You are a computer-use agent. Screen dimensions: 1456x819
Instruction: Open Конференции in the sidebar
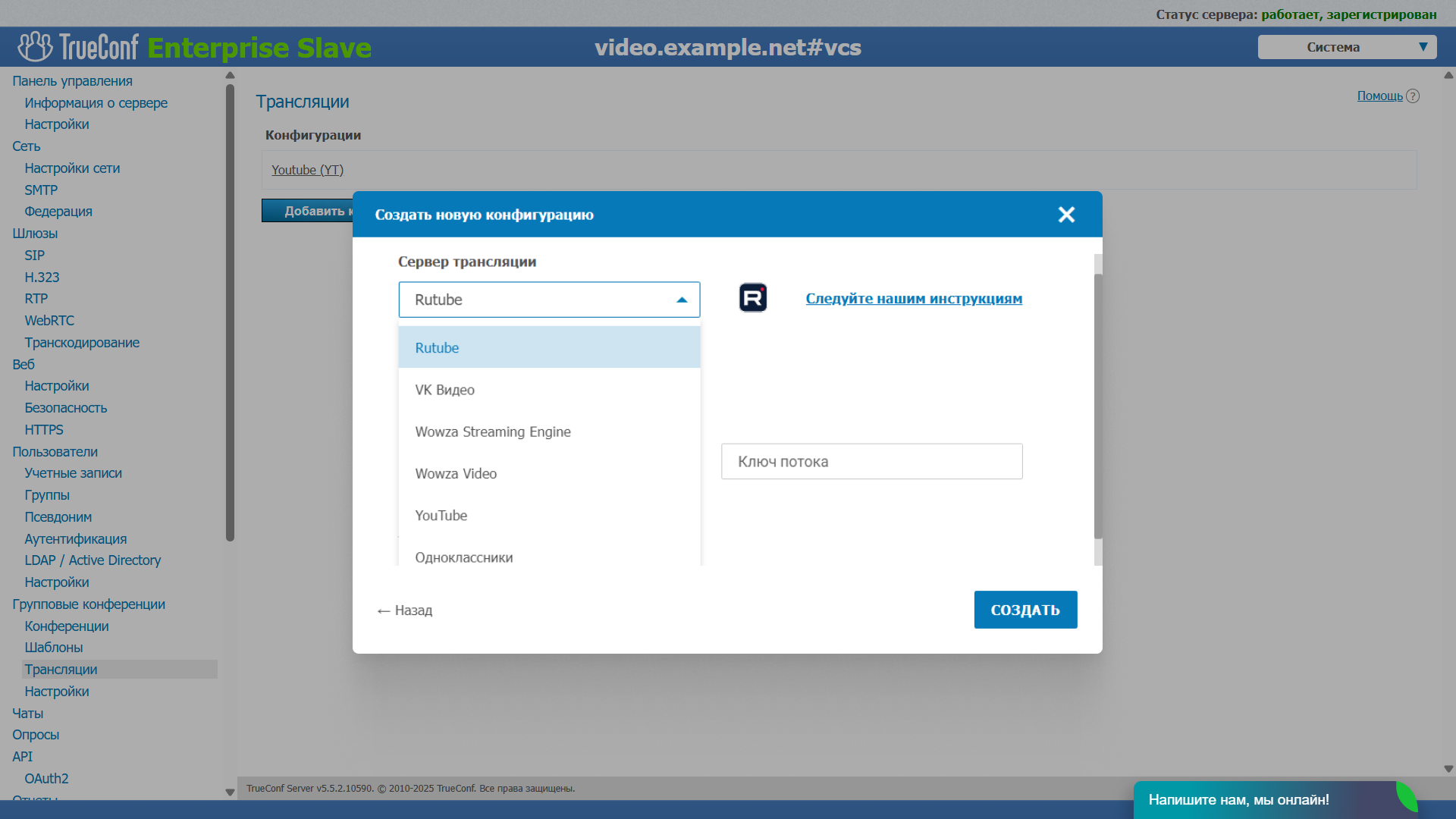(67, 626)
